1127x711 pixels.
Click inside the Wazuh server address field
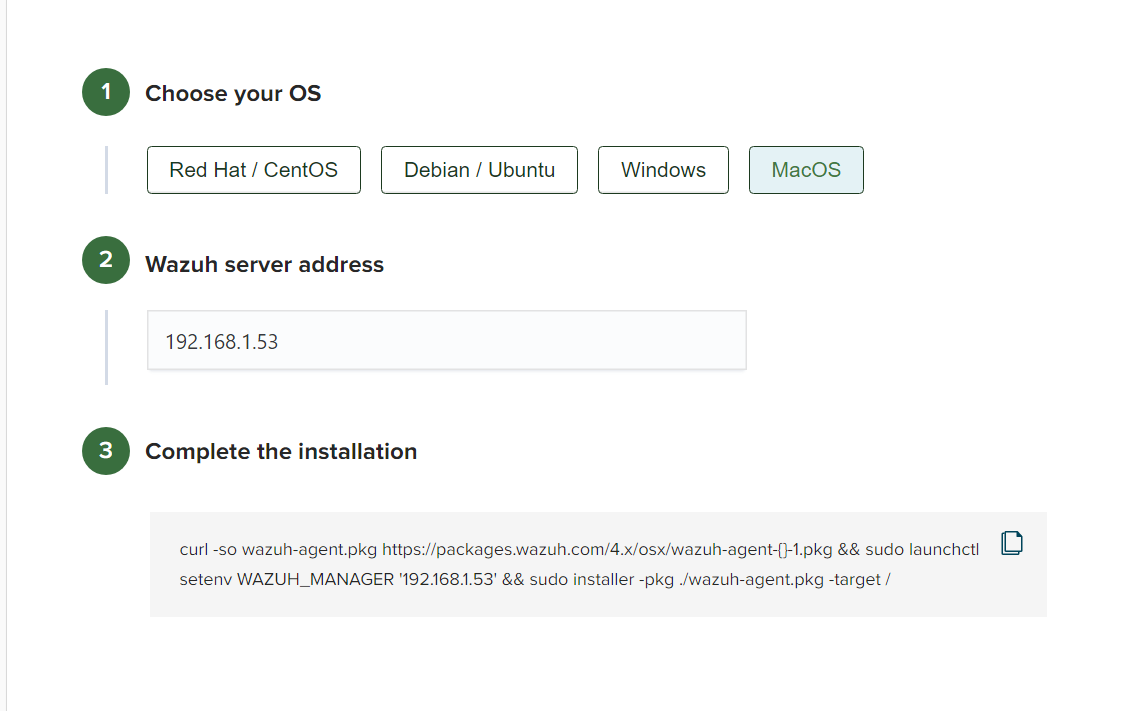tap(446, 340)
